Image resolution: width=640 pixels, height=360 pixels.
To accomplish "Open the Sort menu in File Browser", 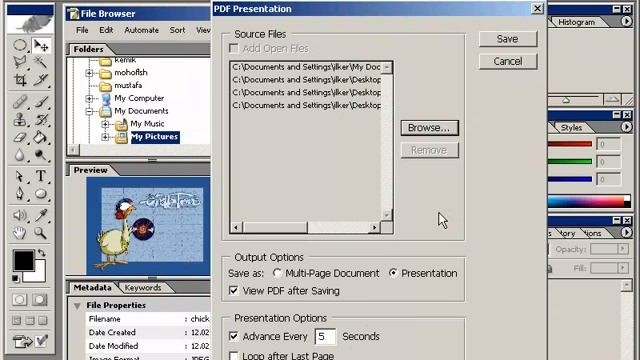I will 178,30.
